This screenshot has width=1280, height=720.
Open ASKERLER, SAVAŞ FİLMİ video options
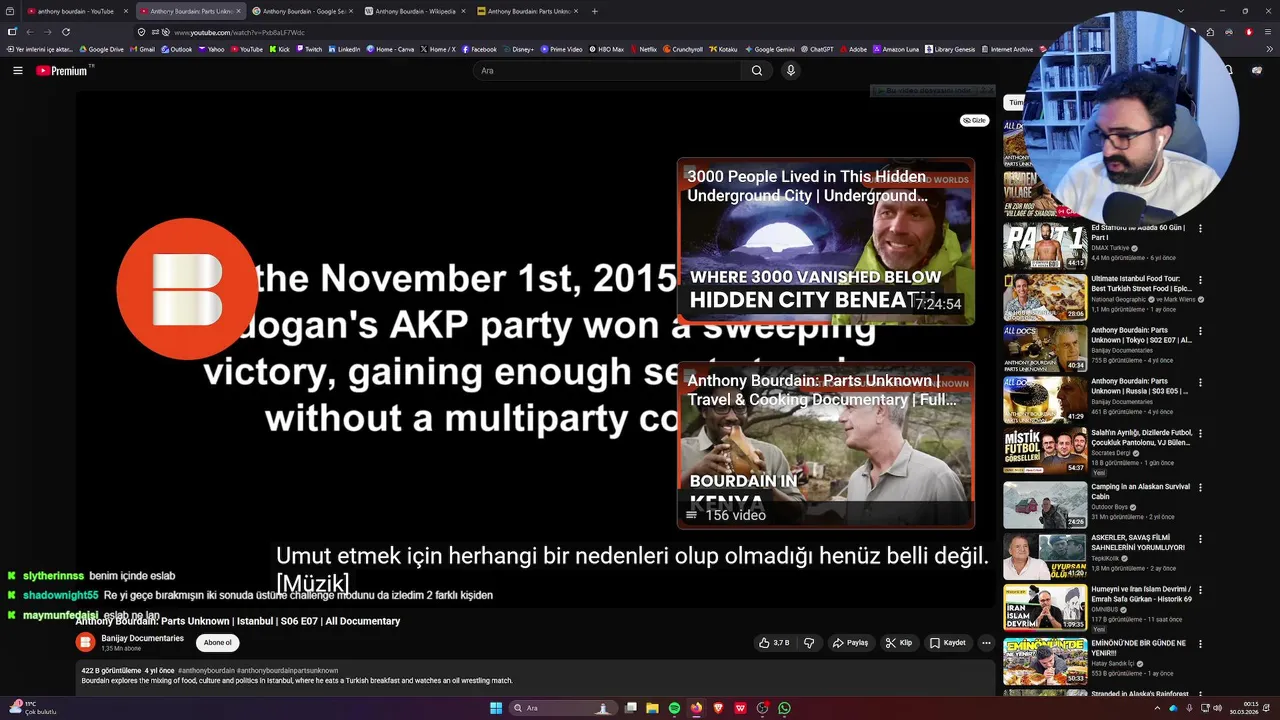pyautogui.click(x=1200, y=538)
